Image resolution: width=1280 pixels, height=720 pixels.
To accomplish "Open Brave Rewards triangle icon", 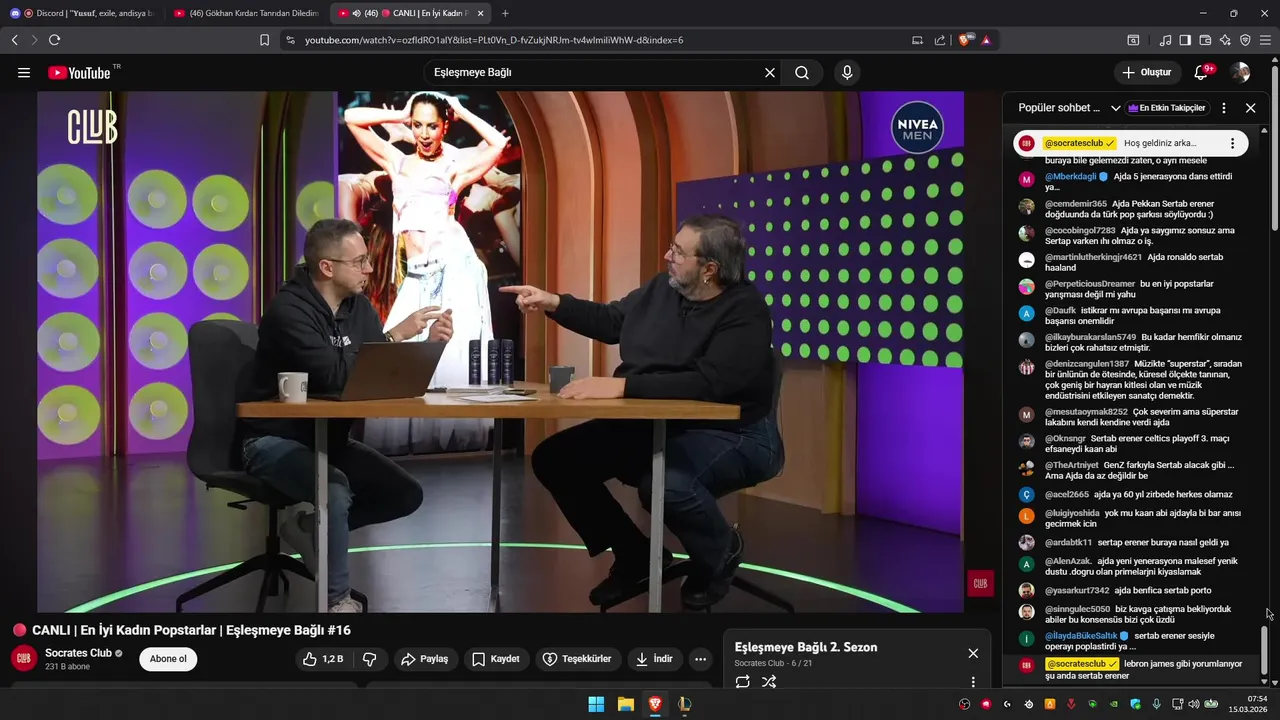I will click(986, 40).
